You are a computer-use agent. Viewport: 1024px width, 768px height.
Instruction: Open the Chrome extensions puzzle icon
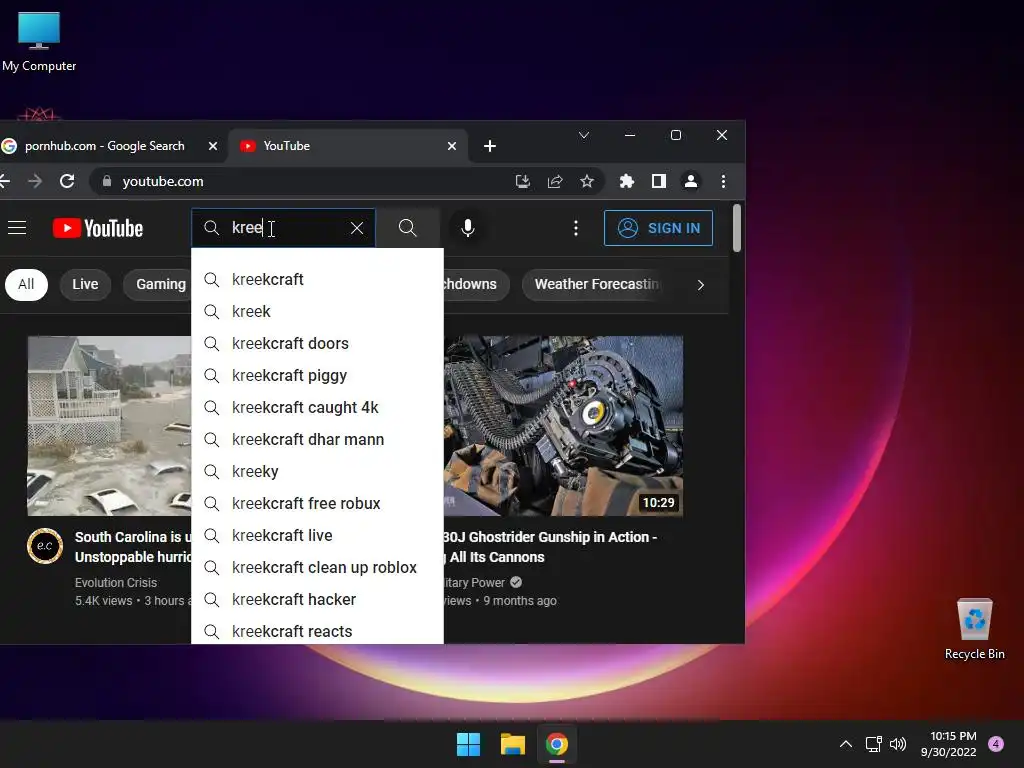tap(626, 181)
